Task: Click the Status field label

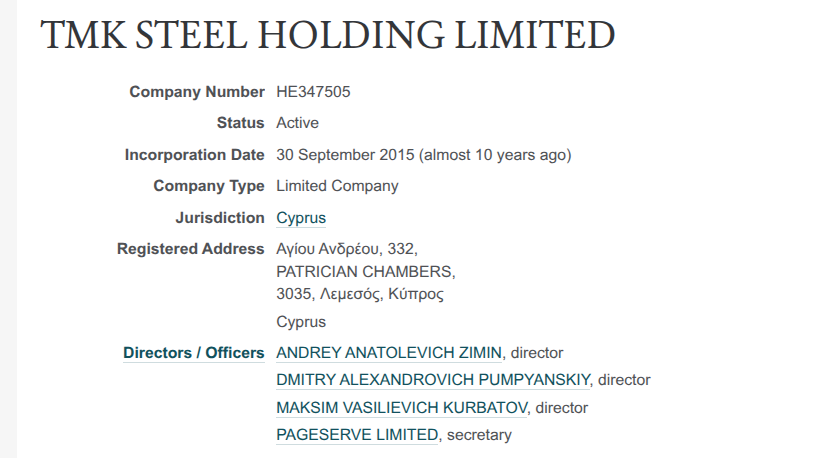Action: tap(240, 123)
